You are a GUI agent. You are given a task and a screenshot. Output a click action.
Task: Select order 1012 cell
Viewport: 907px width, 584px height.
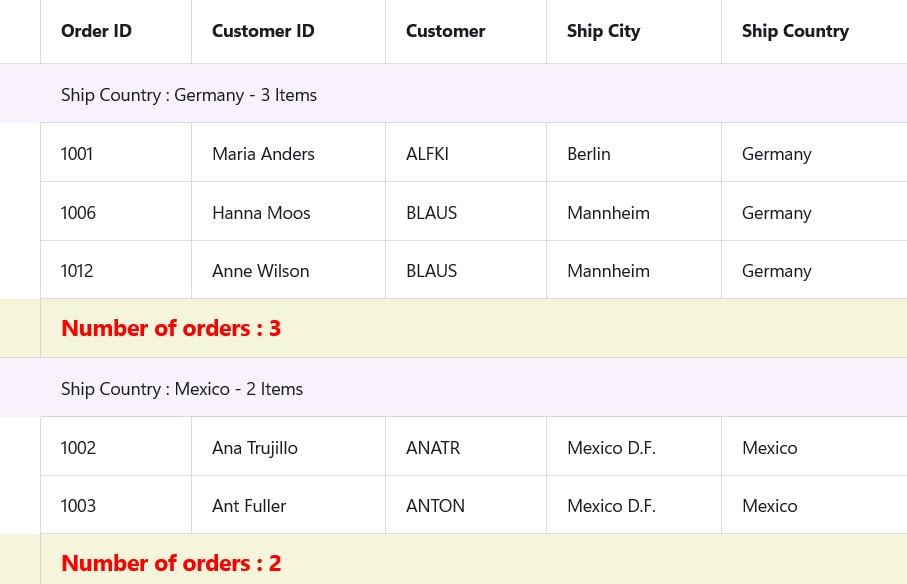77,271
